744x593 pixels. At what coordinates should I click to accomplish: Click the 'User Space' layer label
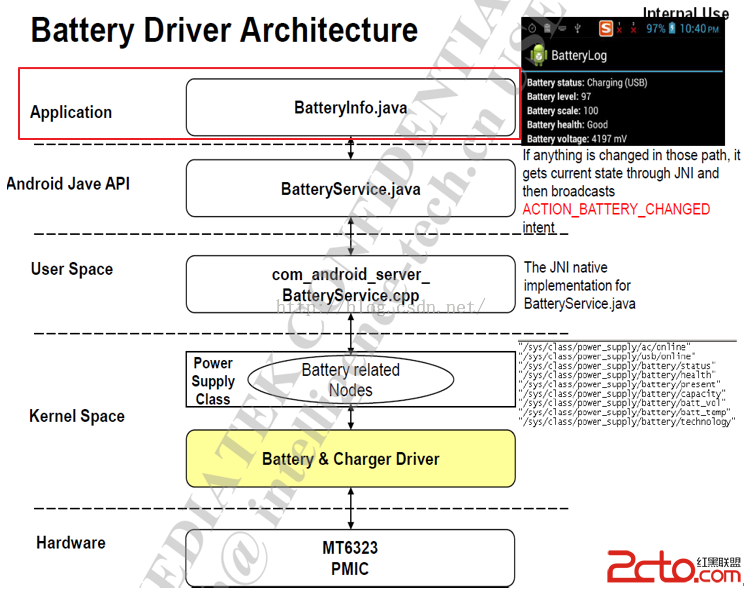(x=72, y=269)
